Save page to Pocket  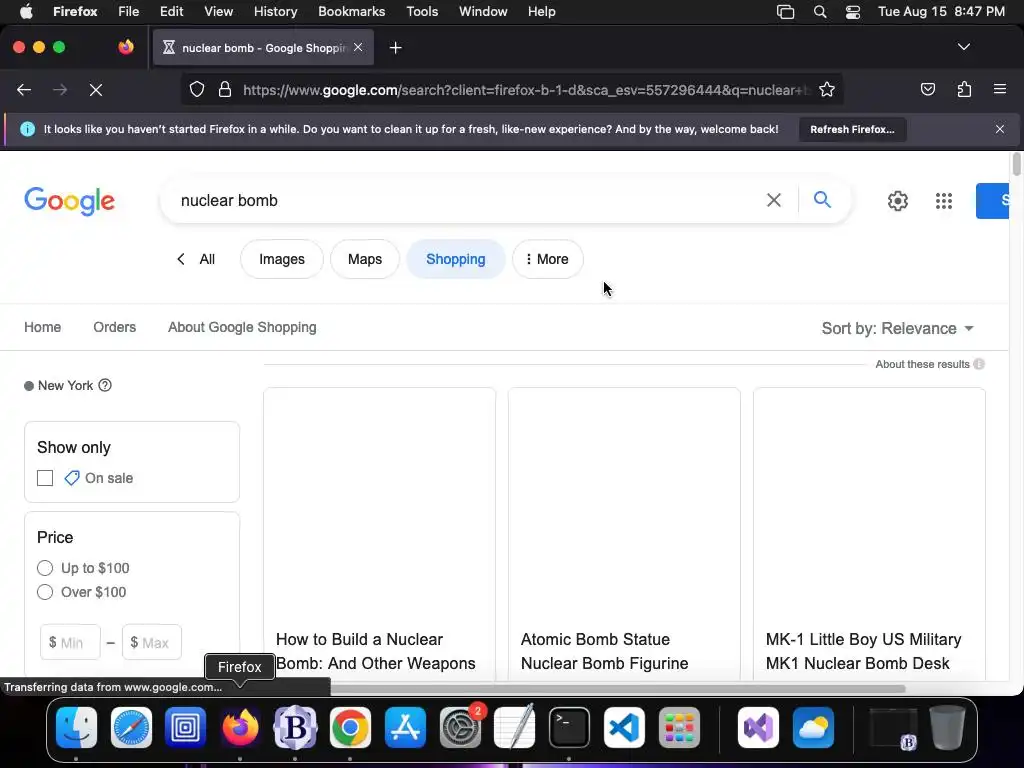(x=927, y=89)
